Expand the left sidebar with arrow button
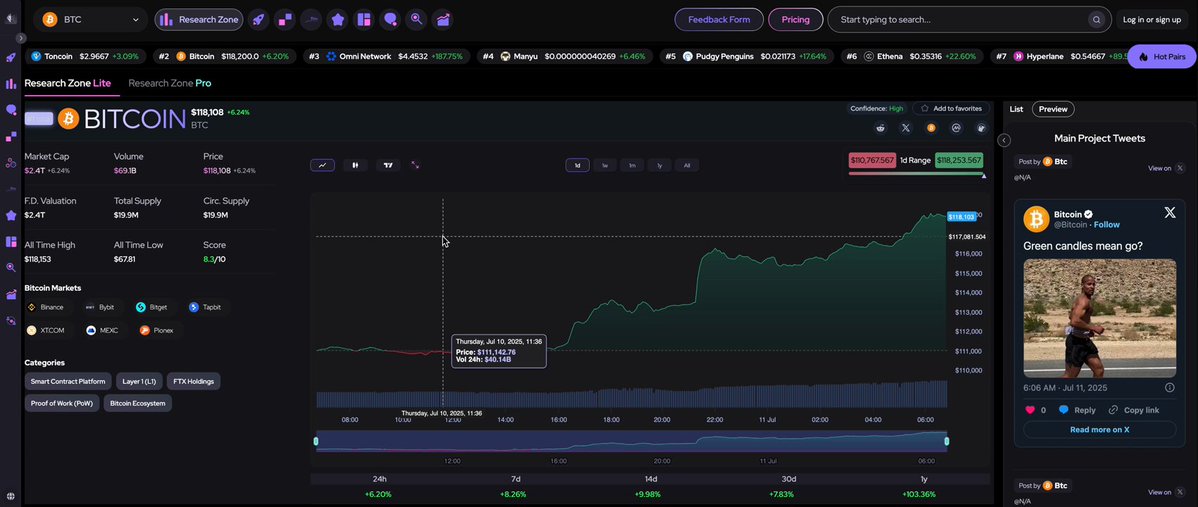 21,37
